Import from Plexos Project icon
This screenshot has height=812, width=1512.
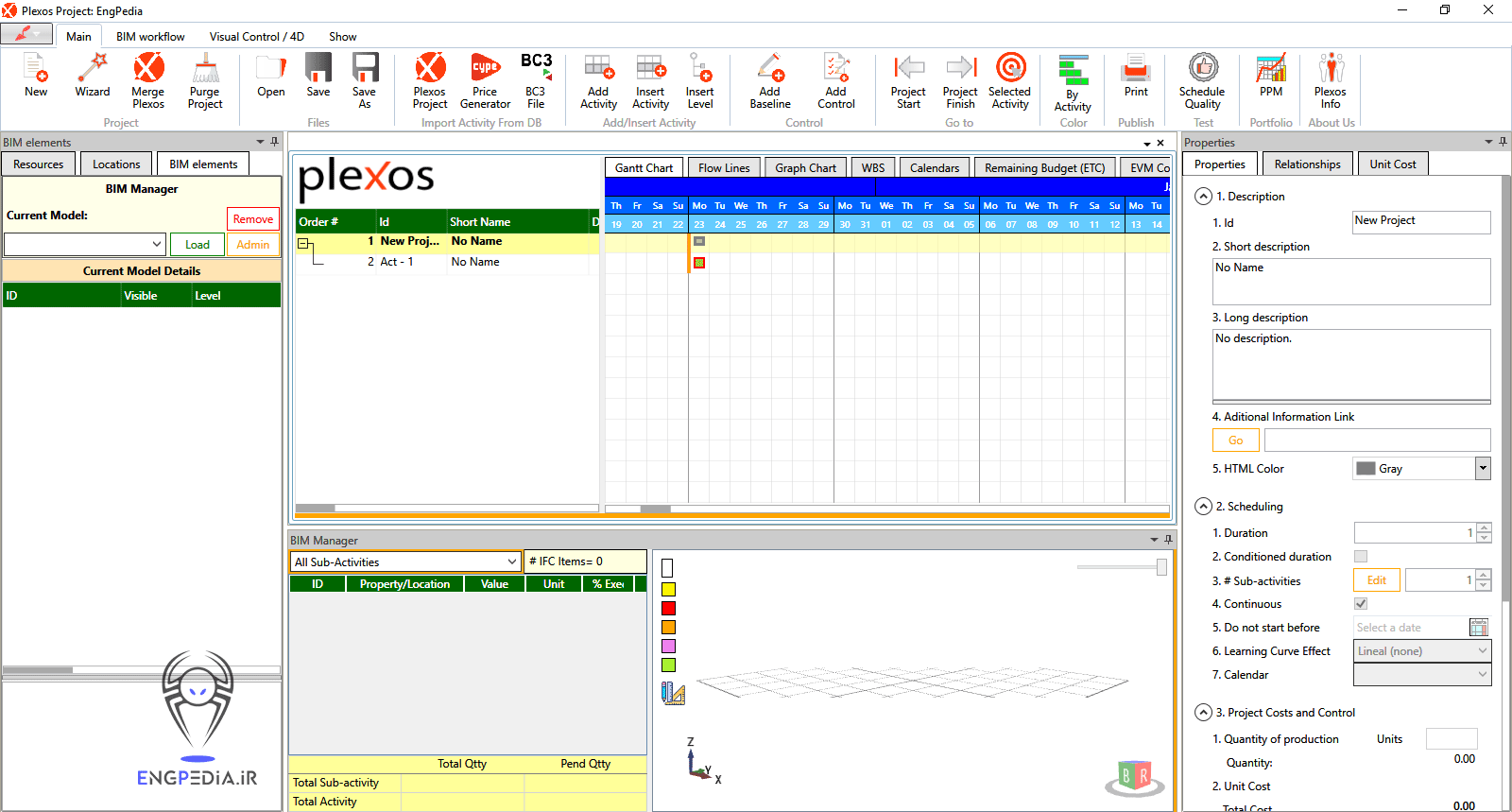430,81
